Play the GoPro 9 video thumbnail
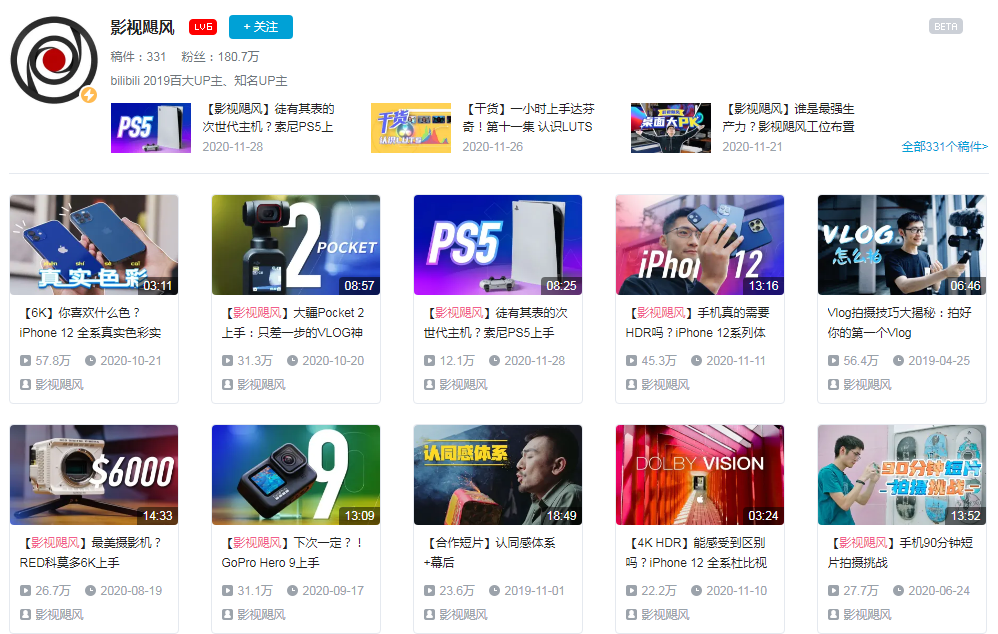998x634 pixels. (296, 475)
